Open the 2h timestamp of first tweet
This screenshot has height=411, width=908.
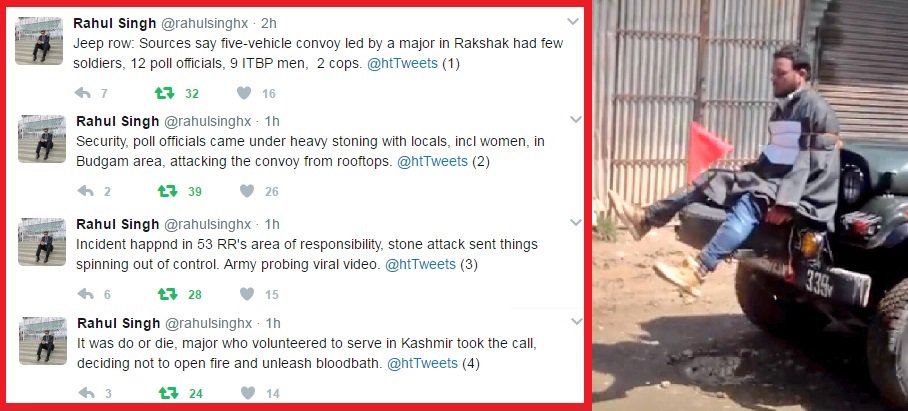pos(269,24)
